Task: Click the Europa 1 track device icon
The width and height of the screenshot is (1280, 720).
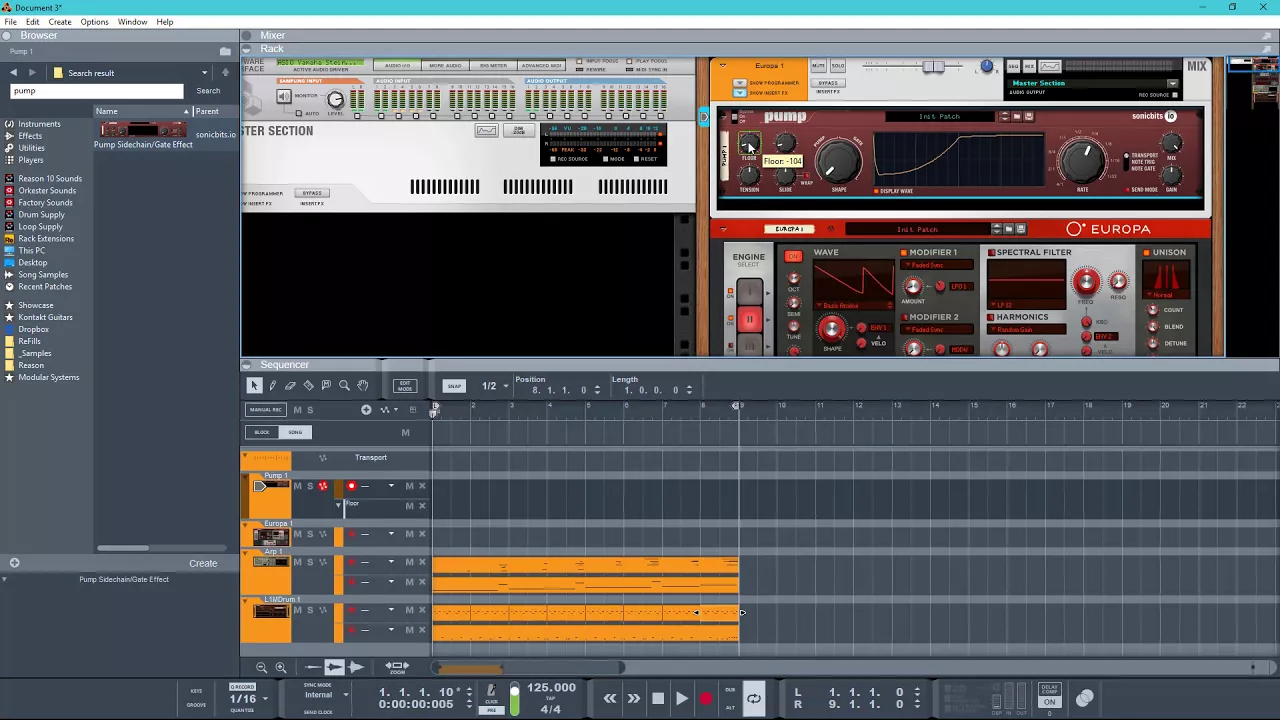Action: point(271,535)
